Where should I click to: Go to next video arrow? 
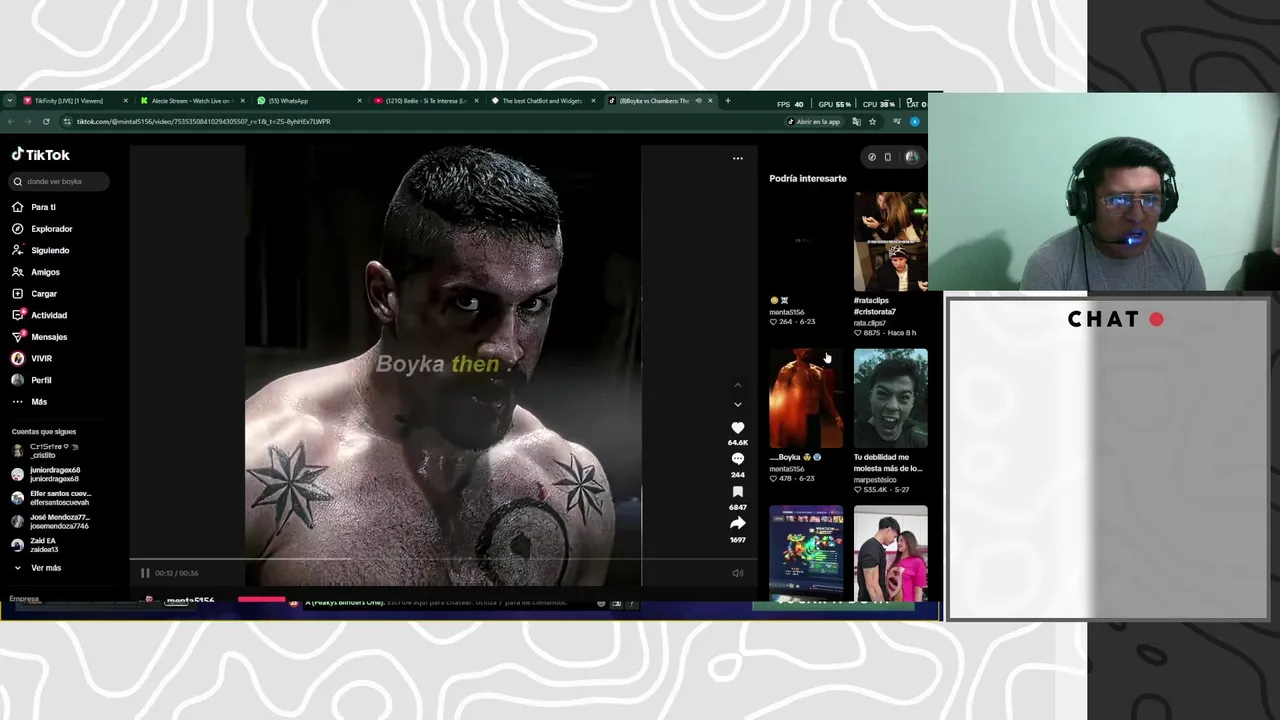[x=738, y=405]
